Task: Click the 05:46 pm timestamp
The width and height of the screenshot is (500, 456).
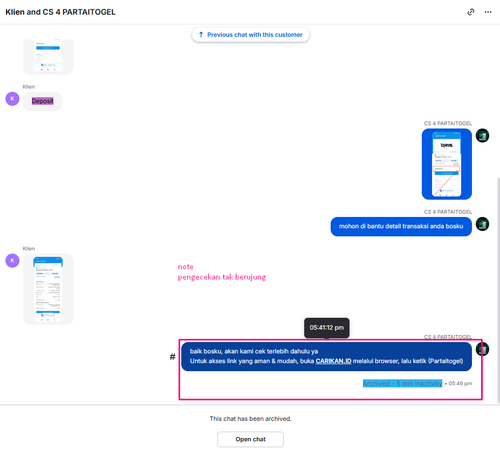Action: point(460,383)
